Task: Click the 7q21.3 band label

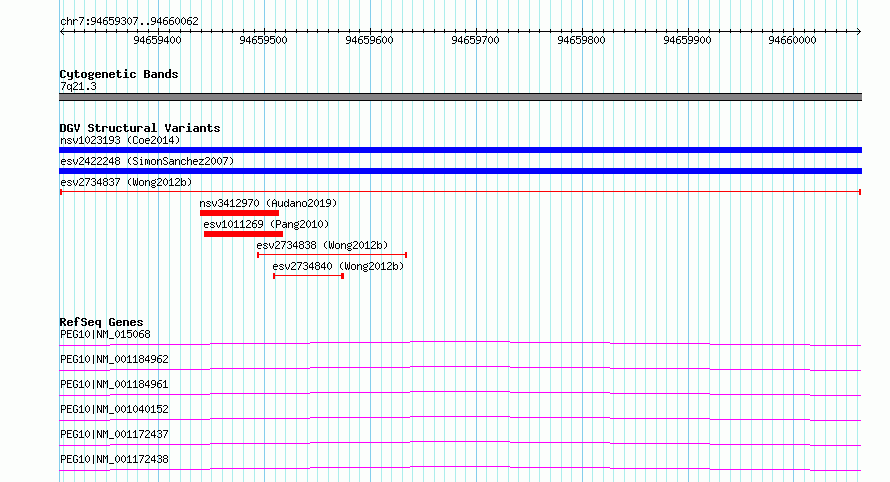Action: click(78, 86)
